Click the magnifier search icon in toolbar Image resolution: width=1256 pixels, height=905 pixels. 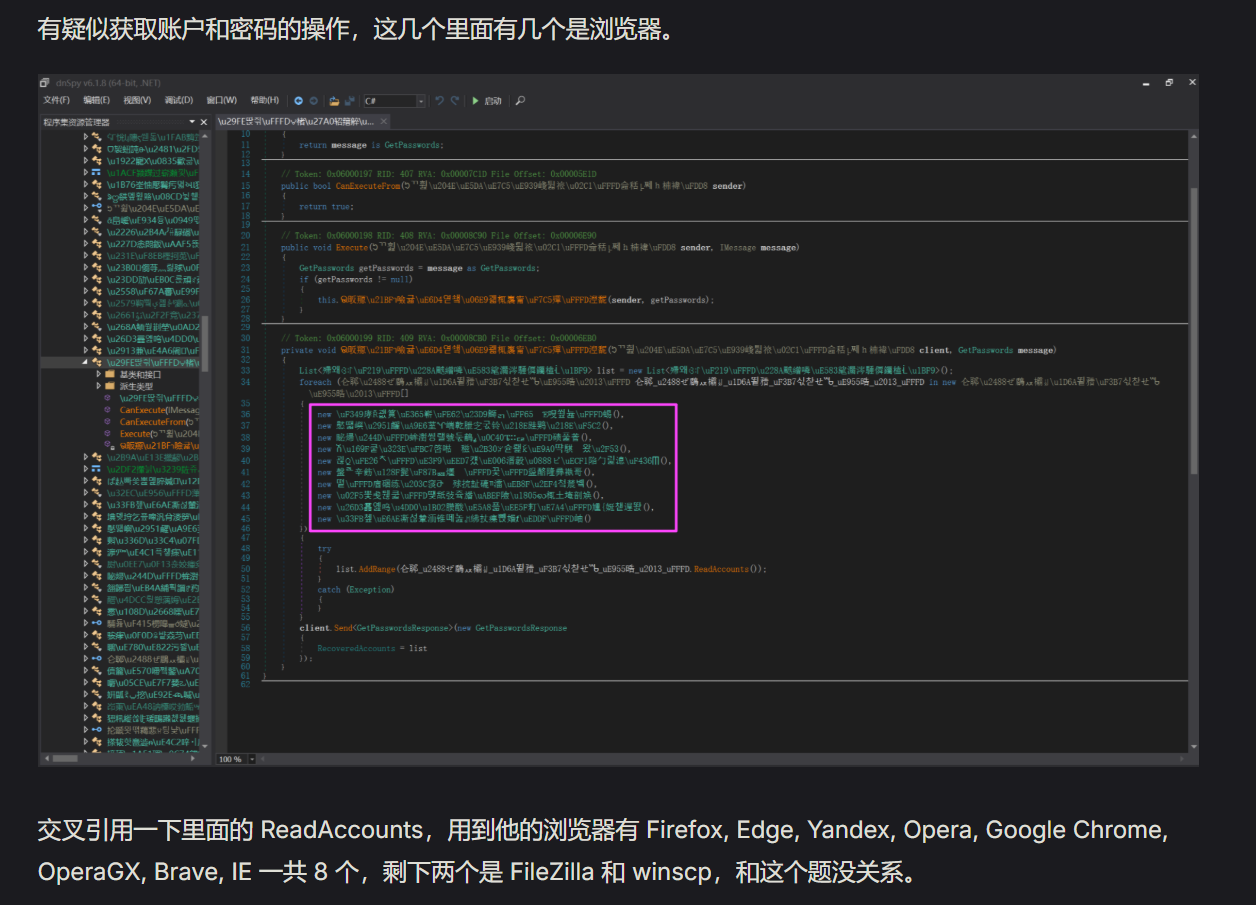[x=520, y=101]
